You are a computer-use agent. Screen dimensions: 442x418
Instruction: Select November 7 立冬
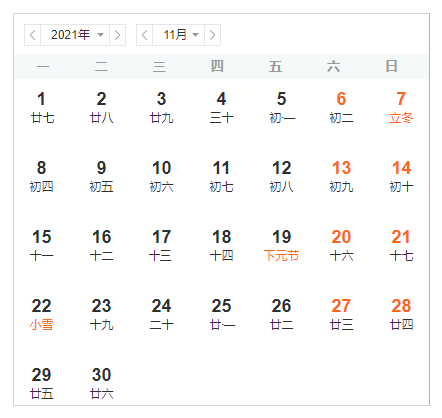coord(401,108)
